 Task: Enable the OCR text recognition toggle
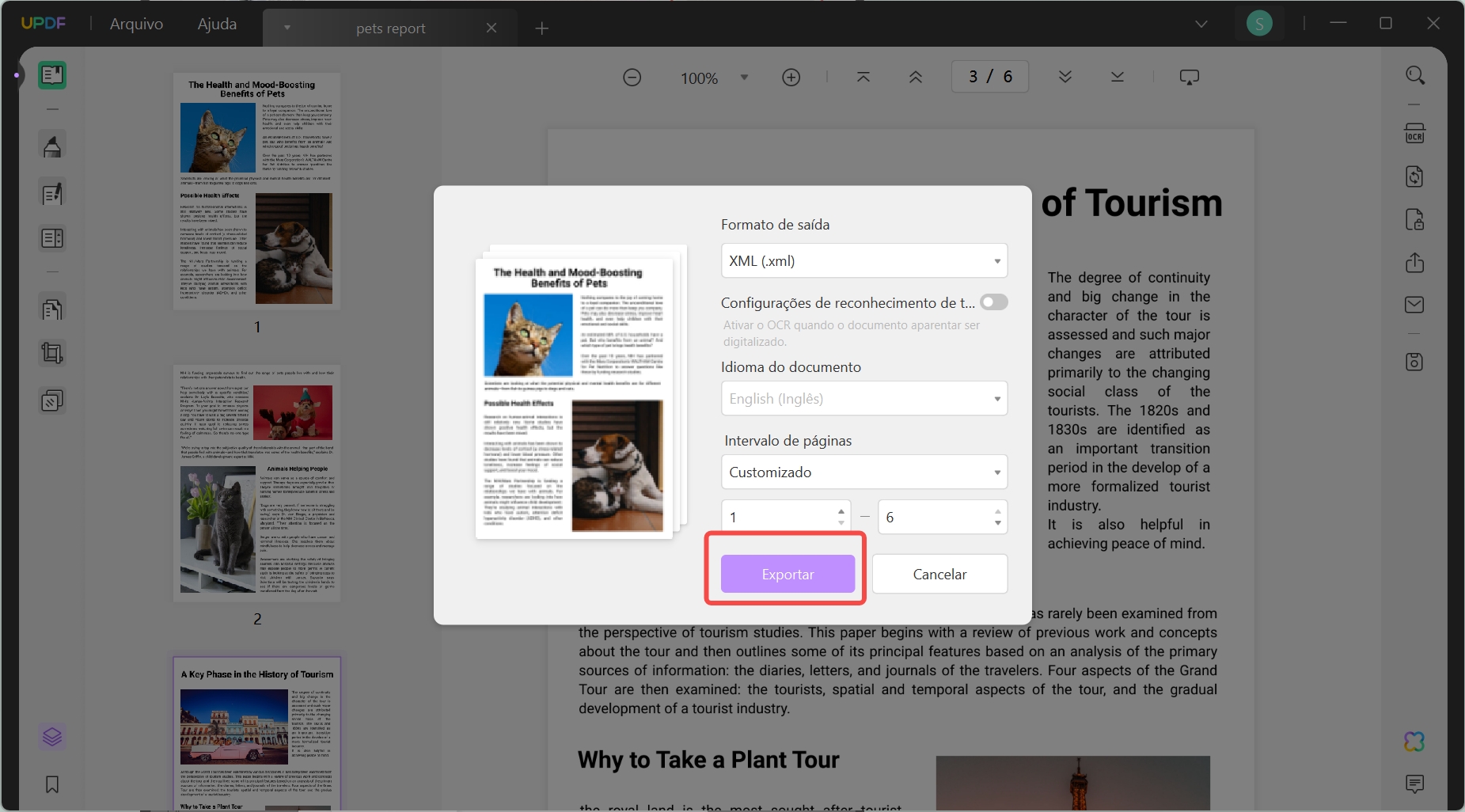tap(994, 302)
